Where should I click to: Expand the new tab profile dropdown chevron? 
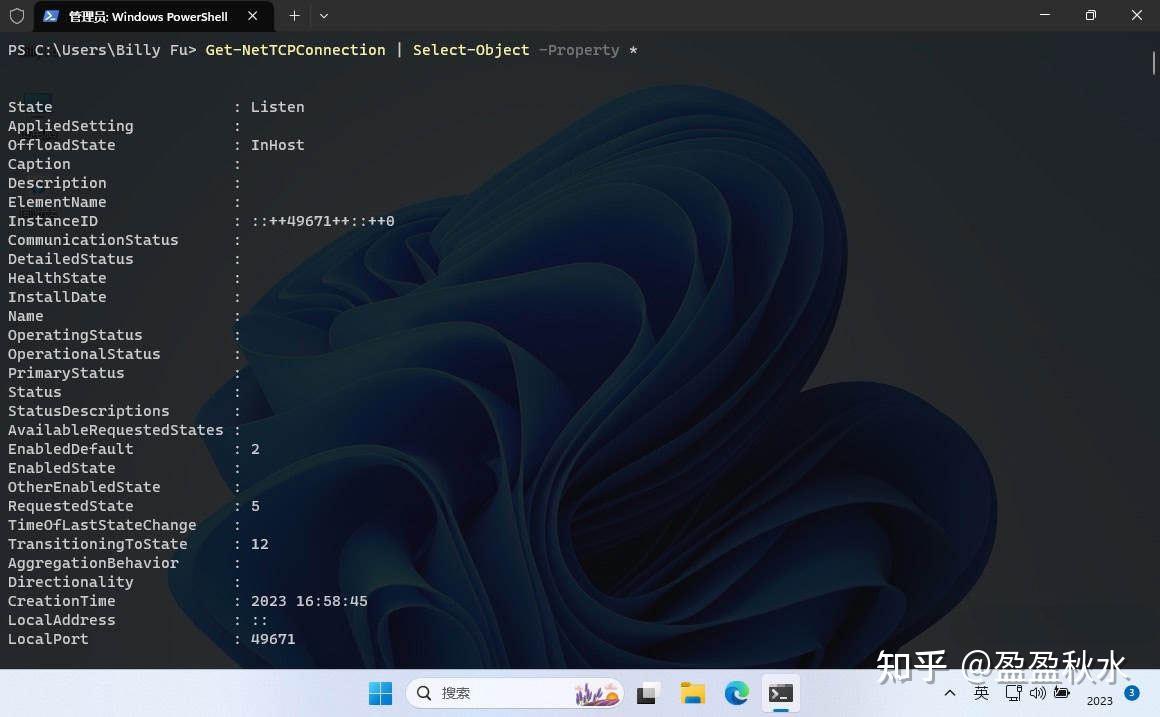[x=323, y=16]
